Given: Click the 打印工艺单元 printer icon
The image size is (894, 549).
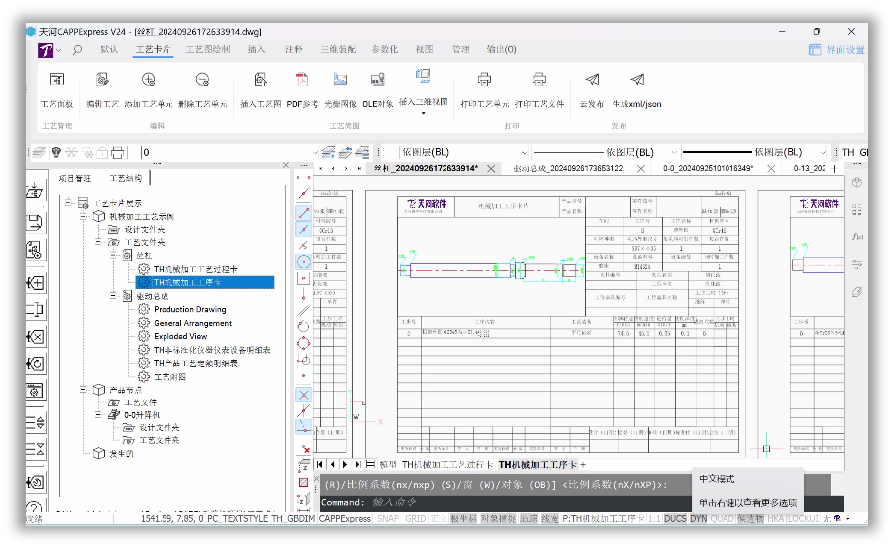Looking at the screenshot, I should [x=484, y=80].
